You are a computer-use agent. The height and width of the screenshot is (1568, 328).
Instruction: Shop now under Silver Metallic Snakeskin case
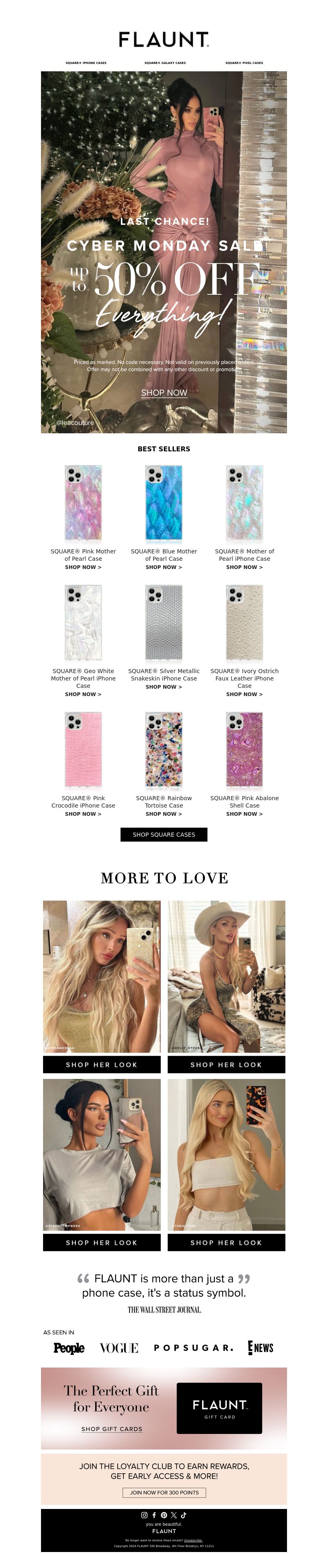click(164, 687)
